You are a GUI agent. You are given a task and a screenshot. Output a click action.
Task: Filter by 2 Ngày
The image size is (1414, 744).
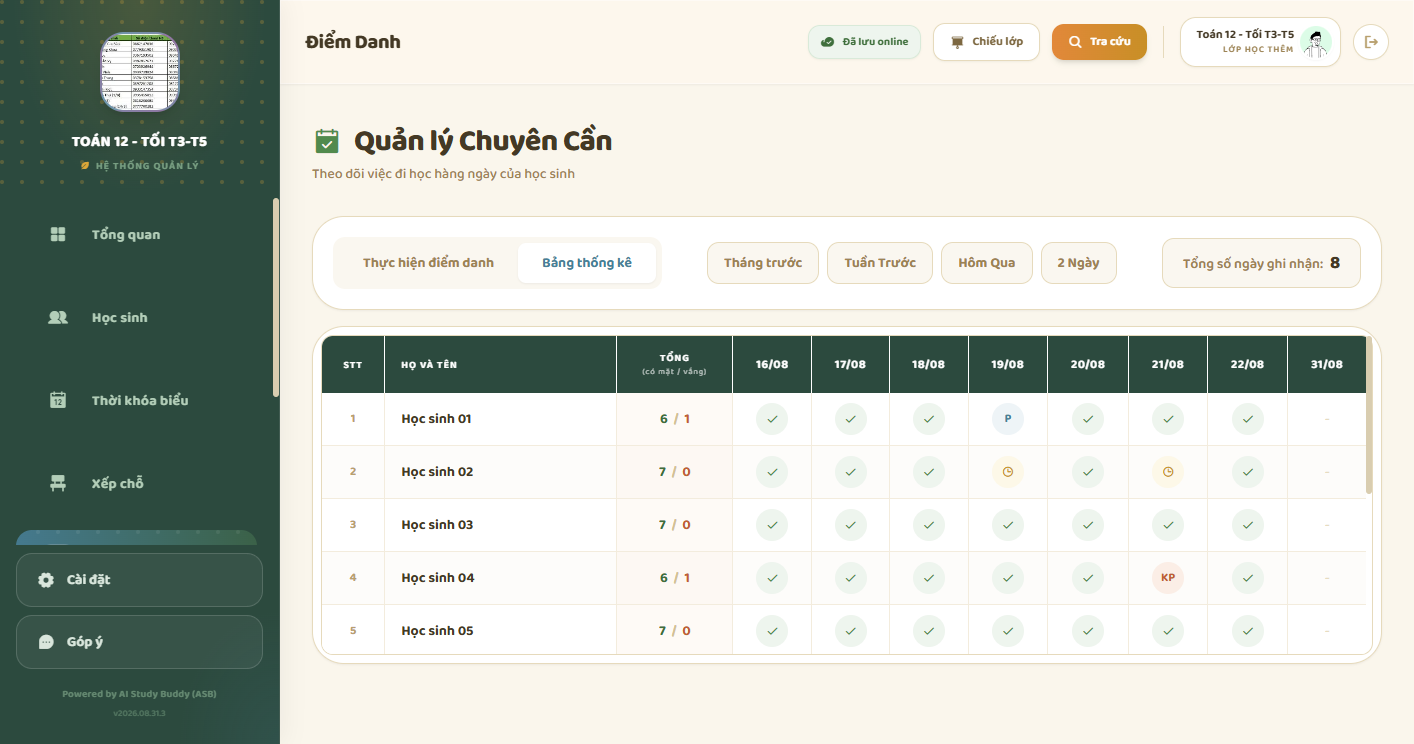[1078, 263]
